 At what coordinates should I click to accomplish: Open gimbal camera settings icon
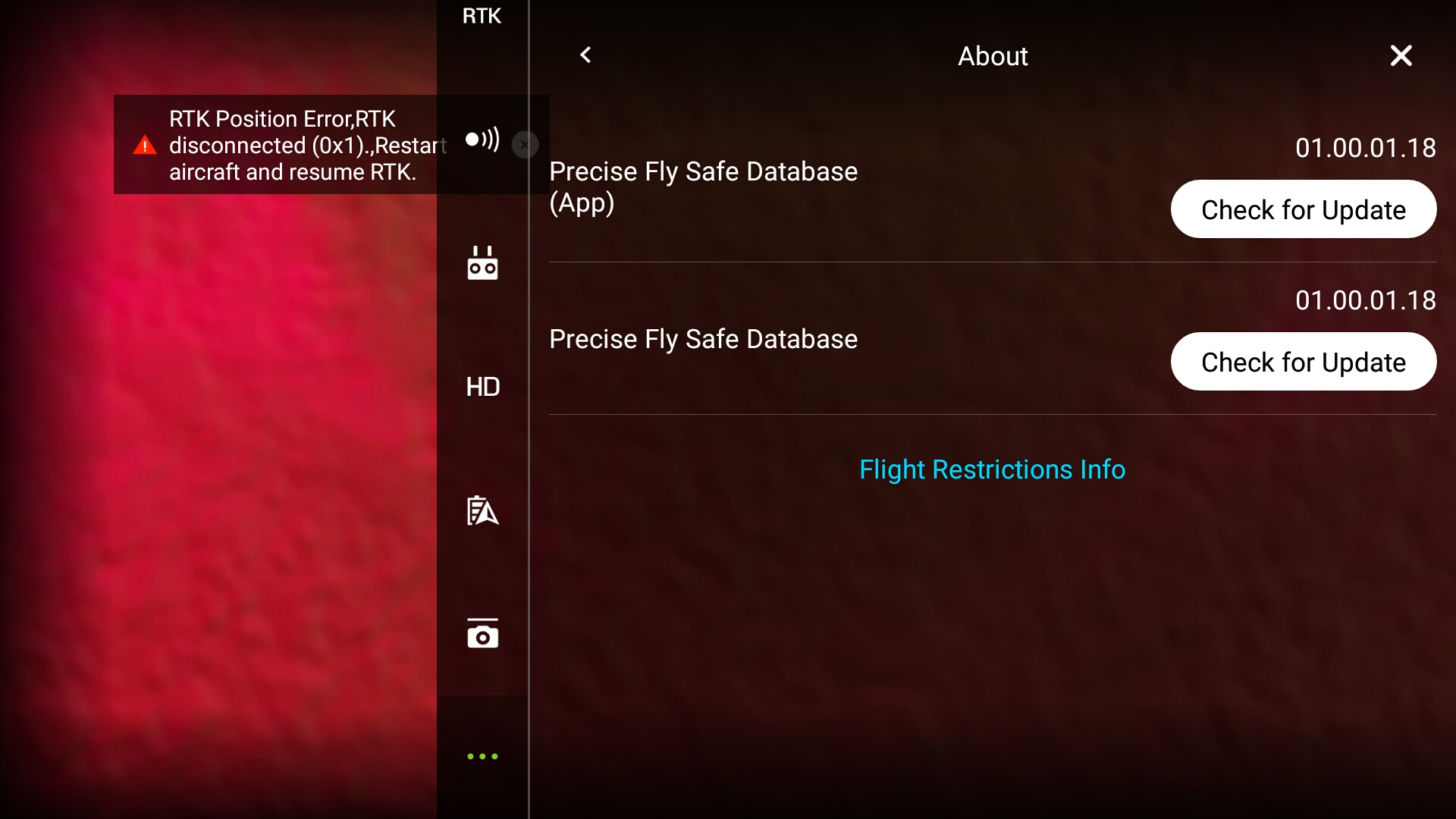point(482,634)
